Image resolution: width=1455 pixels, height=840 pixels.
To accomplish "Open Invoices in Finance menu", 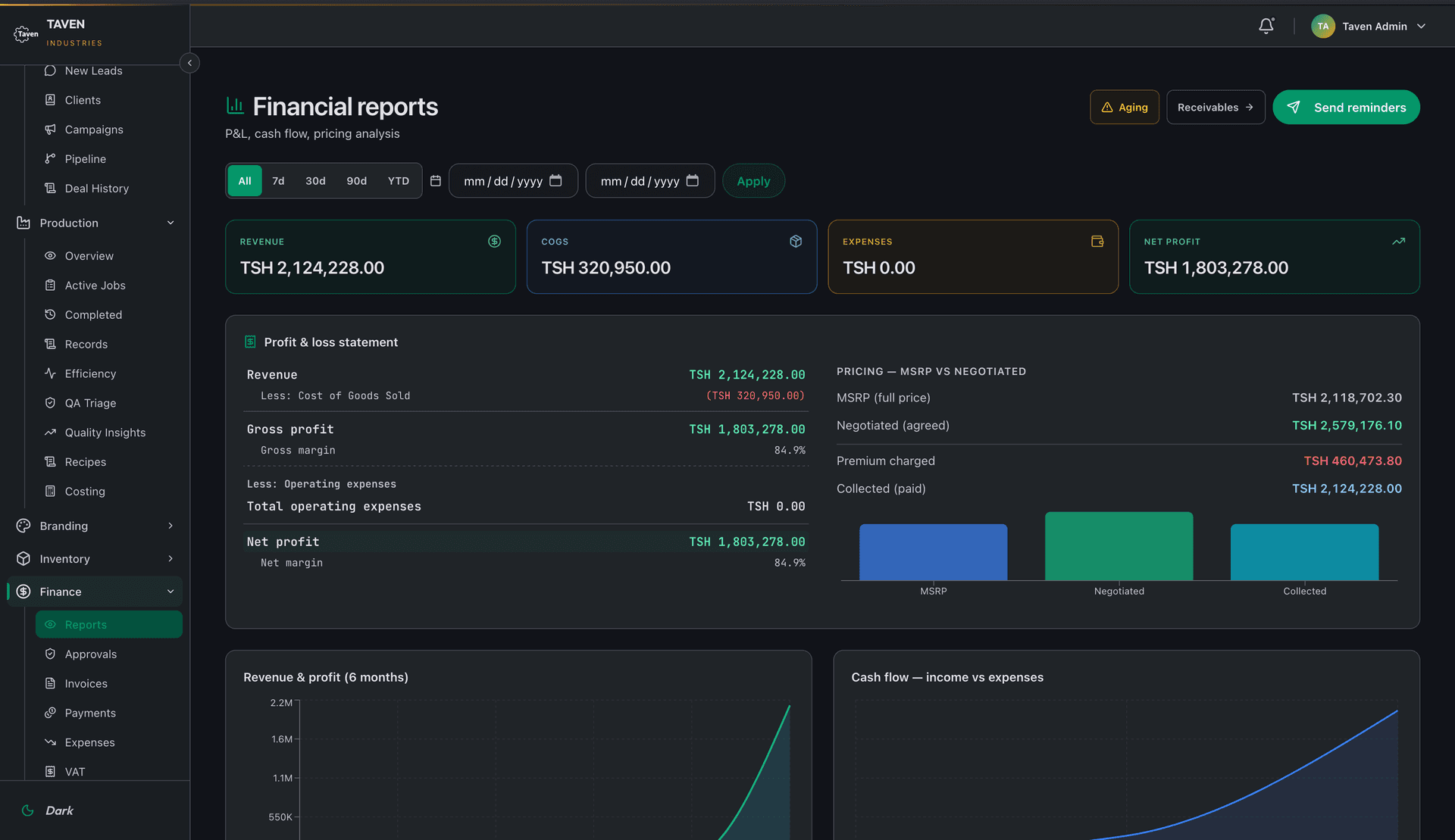I will coord(86,683).
